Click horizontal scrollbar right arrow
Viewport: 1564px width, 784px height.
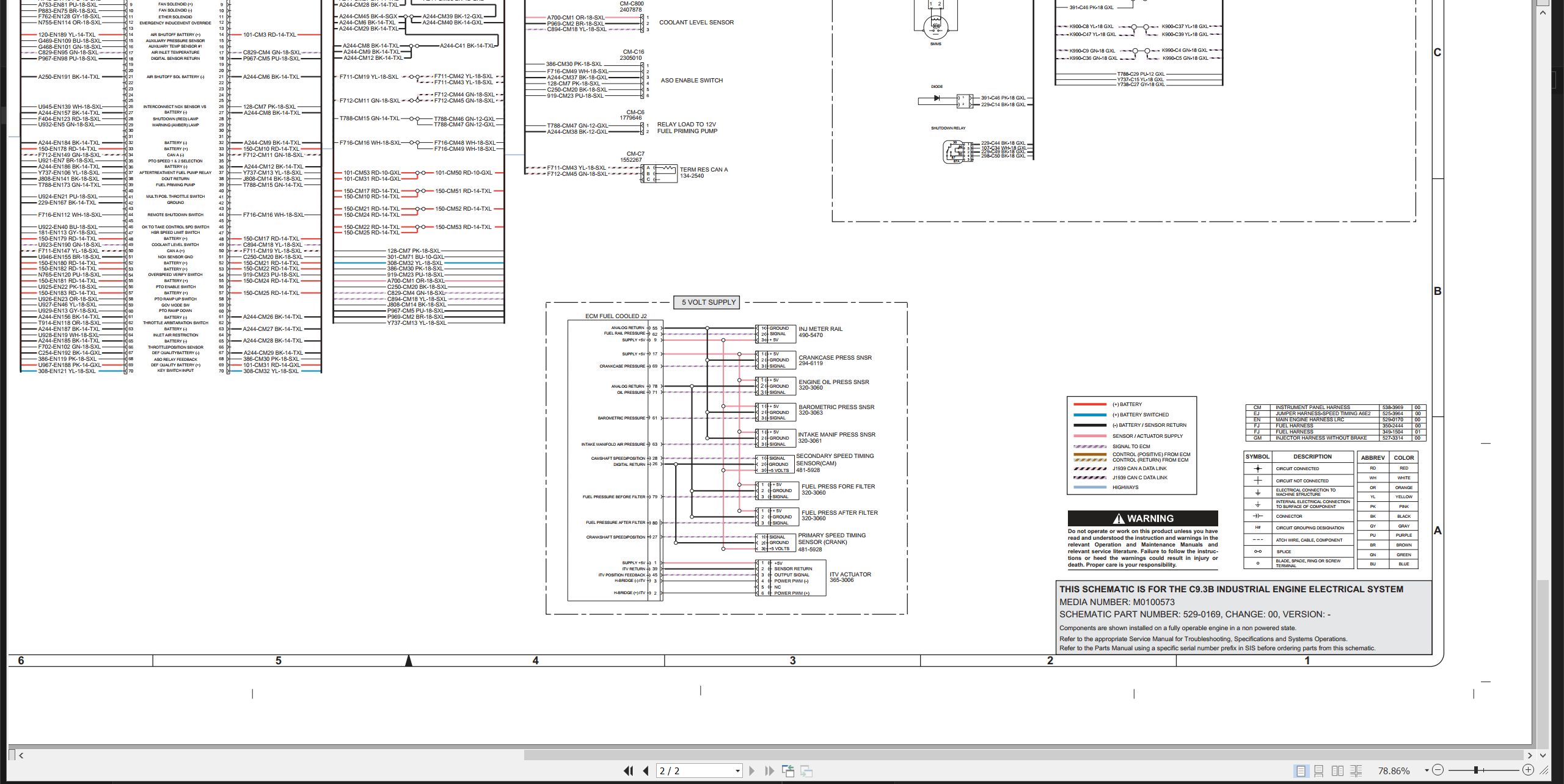pos(1529,755)
